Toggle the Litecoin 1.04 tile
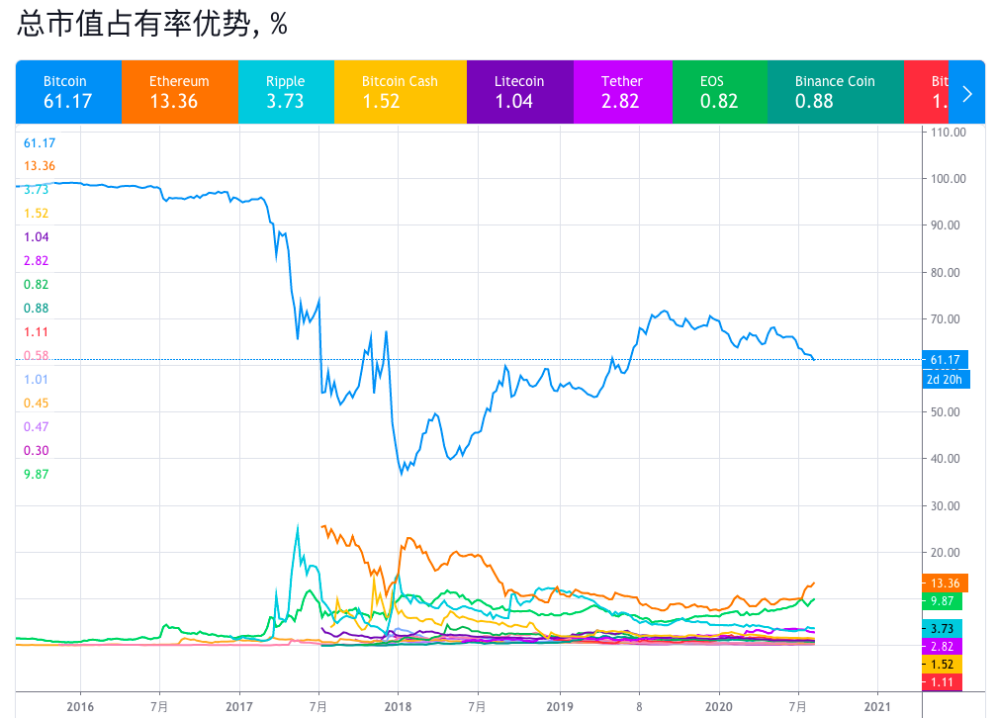The image size is (996, 718). [x=520, y=92]
